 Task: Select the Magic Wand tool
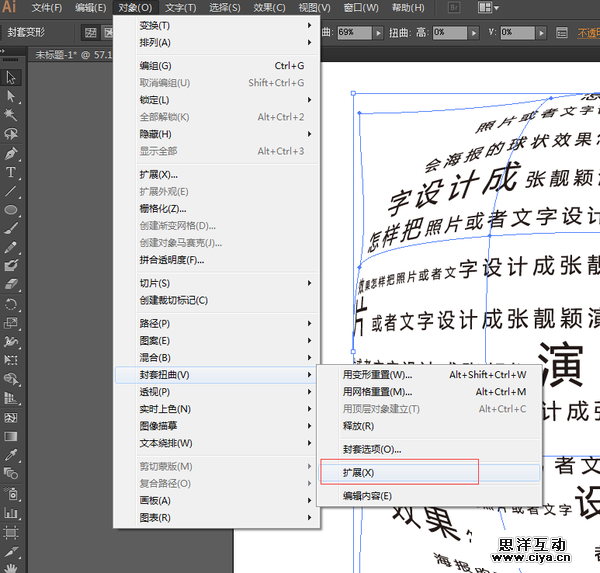click(x=12, y=115)
